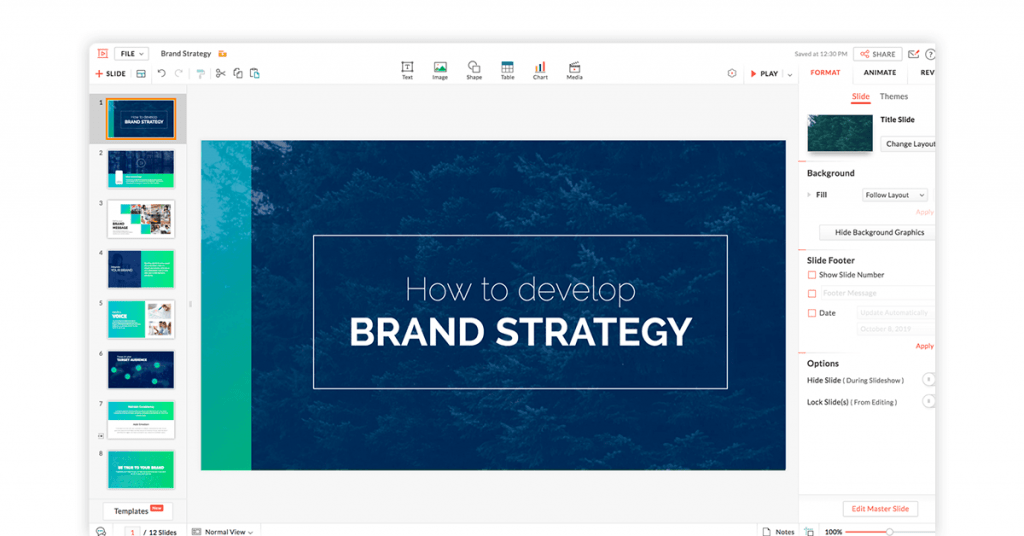Click the Edit Master Slide button
The height and width of the screenshot is (536, 1024).
pyautogui.click(x=880, y=509)
